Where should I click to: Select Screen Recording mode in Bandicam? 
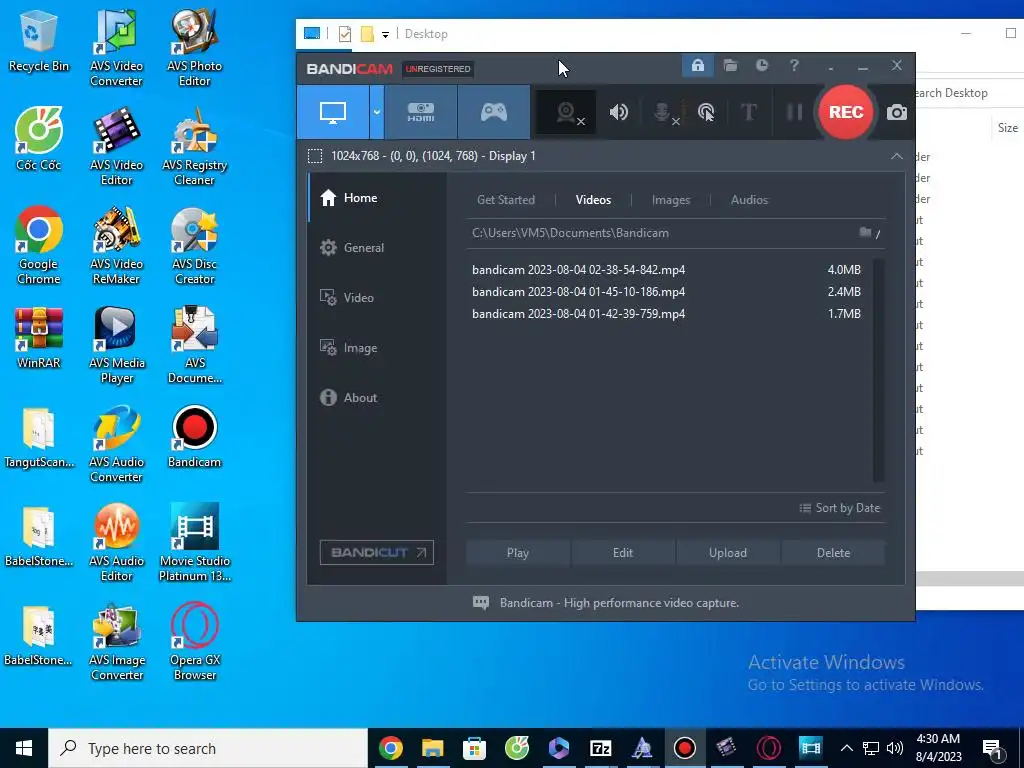pyautogui.click(x=333, y=112)
